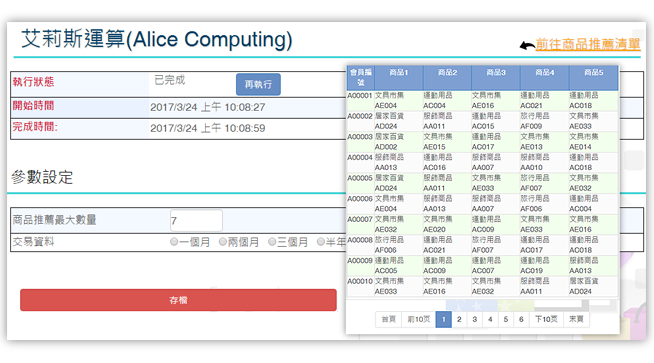Select the 半年 radio option
The height and width of the screenshot is (363, 654).
pos(321,242)
